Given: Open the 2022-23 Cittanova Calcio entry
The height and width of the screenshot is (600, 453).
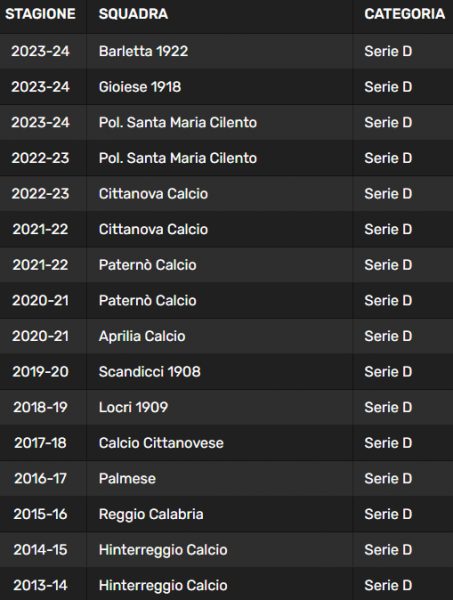Looking at the screenshot, I should (x=153, y=194).
